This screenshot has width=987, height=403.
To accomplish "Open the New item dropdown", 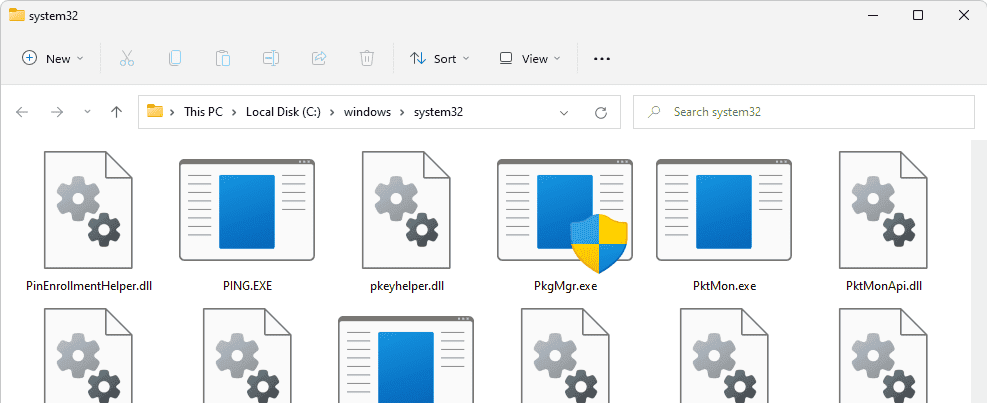I will point(53,59).
